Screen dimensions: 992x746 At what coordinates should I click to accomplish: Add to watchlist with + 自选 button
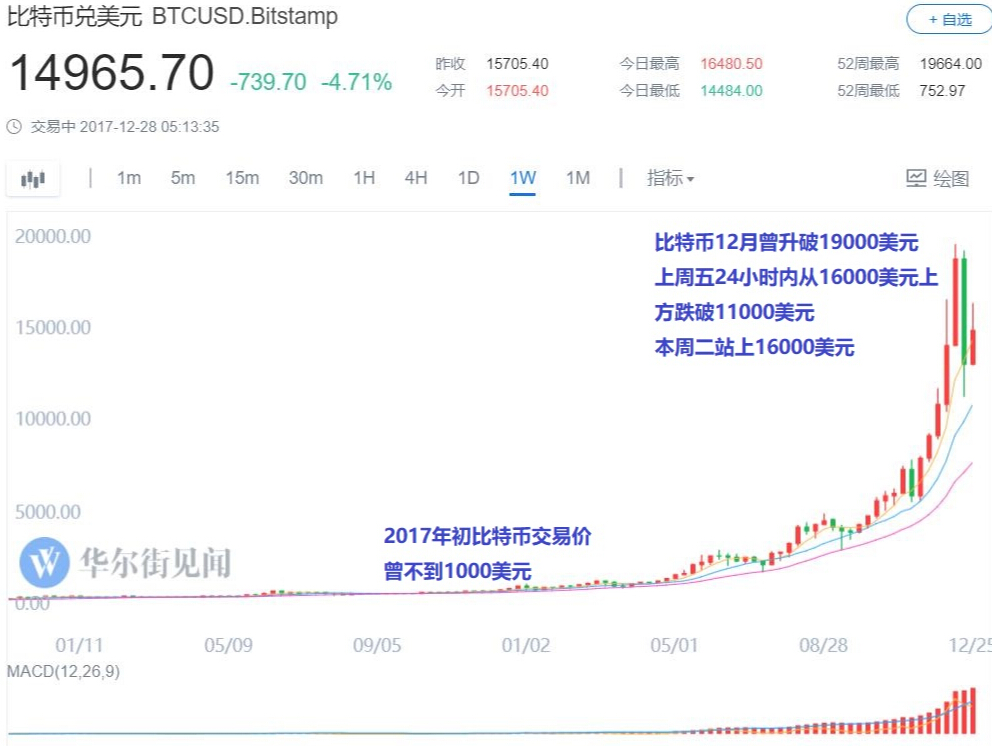point(948,19)
